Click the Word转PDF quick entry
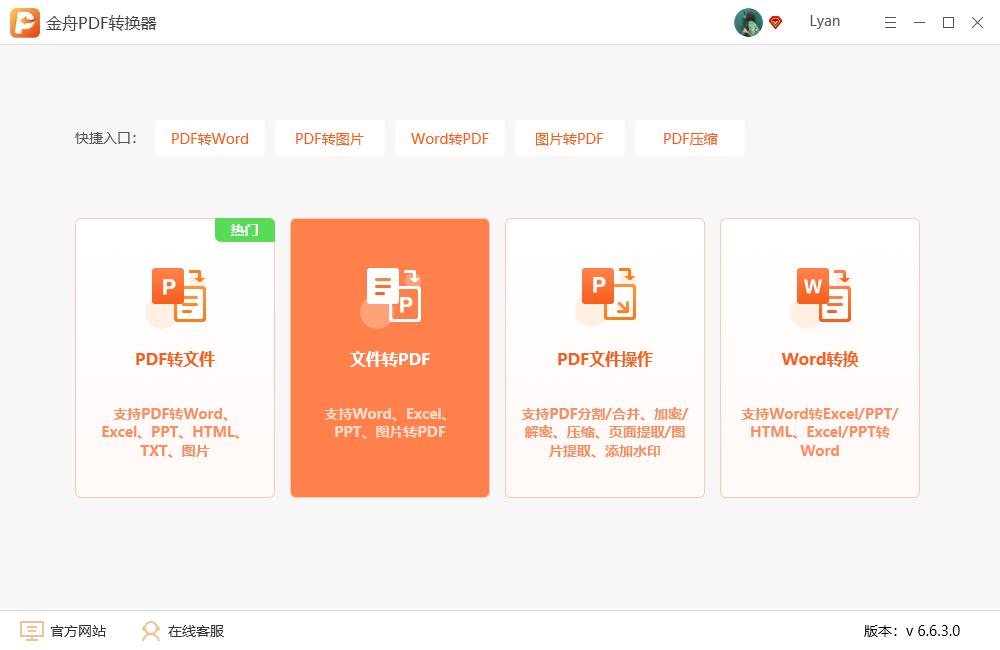This screenshot has width=1000, height=650. tap(450, 138)
